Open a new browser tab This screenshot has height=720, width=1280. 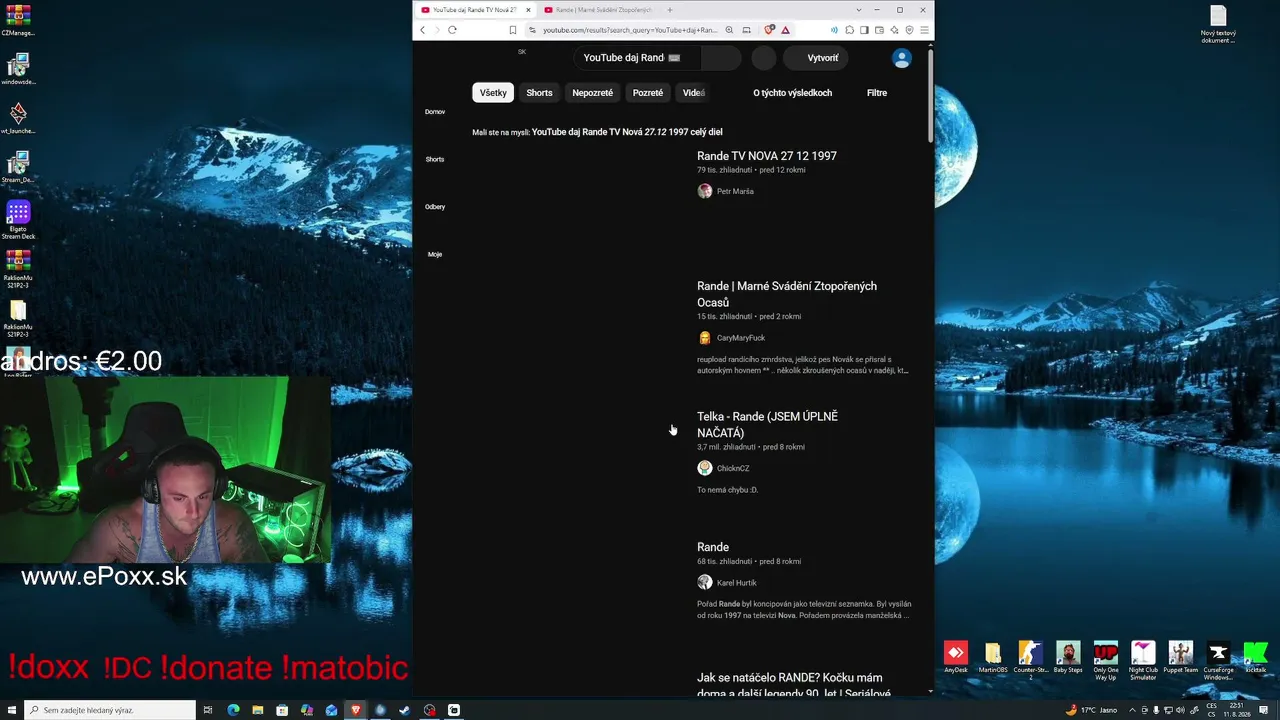[x=670, y=10]
